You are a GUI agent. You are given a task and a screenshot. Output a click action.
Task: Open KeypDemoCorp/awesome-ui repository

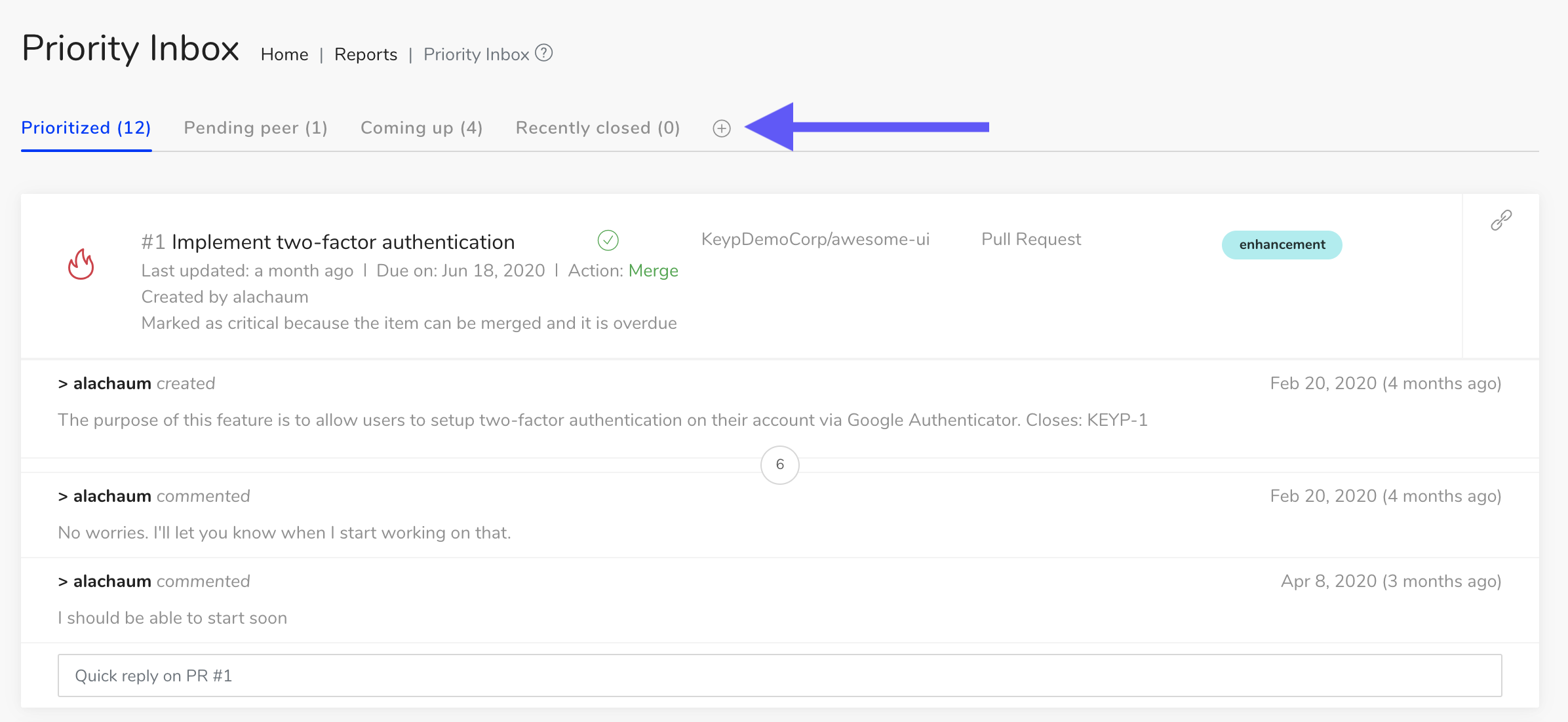pos(815,239)
